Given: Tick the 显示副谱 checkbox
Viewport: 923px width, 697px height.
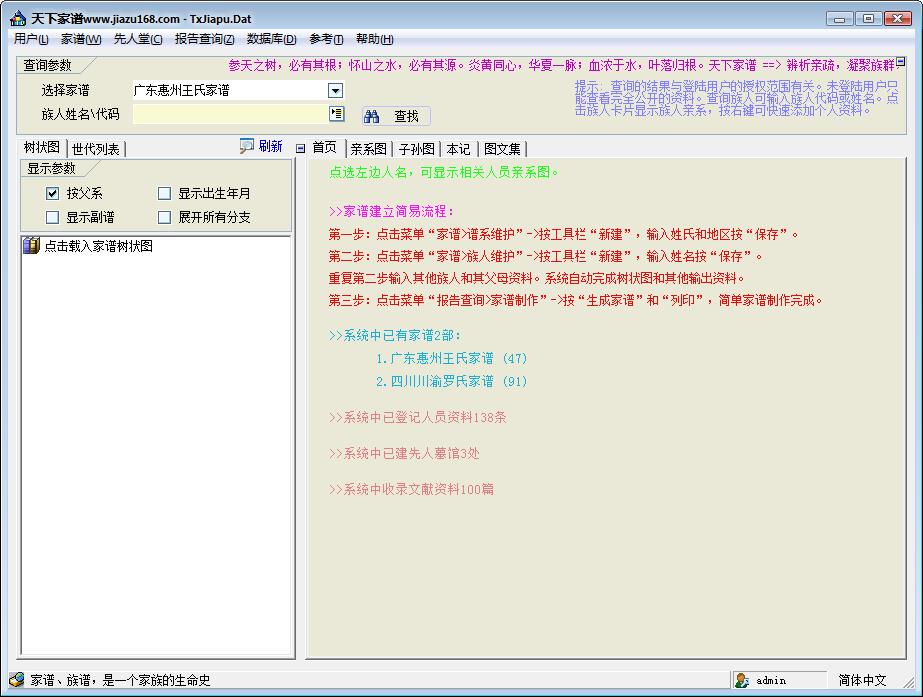Looking at the screenshot, I should coord(53,217).
